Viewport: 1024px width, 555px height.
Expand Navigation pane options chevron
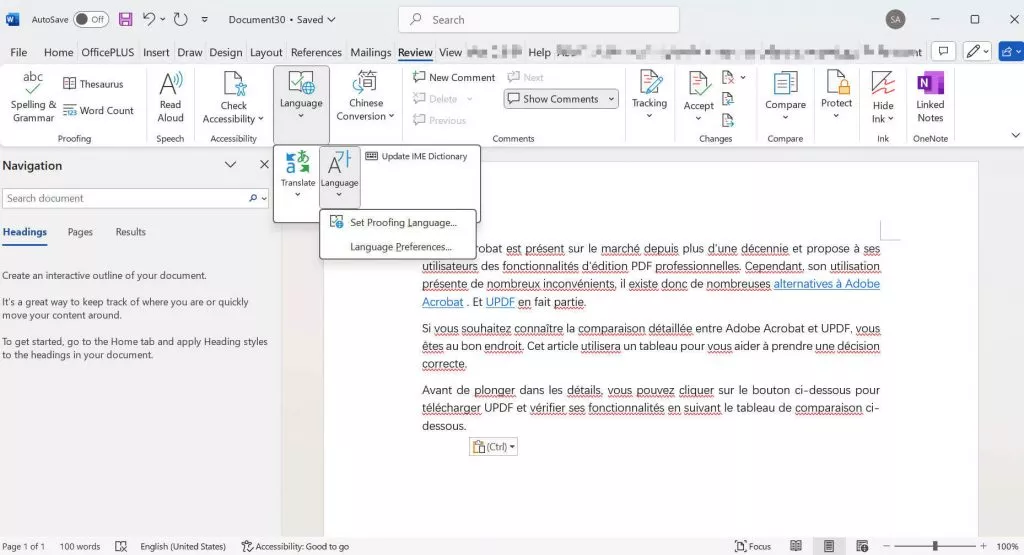[231, 165]
